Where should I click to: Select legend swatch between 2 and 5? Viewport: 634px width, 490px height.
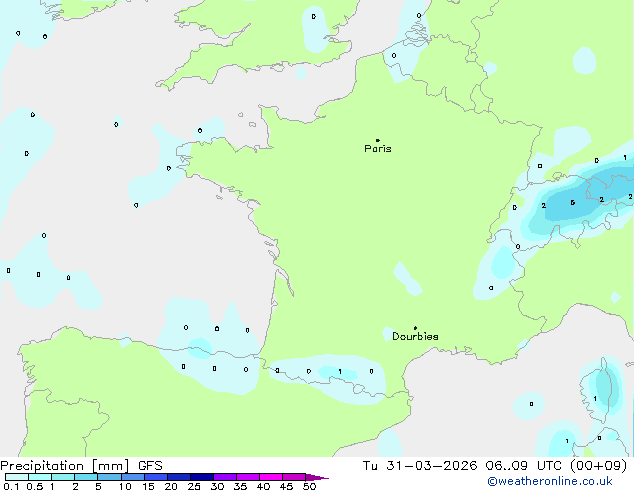pyautogui.click(x=86, y=477)
